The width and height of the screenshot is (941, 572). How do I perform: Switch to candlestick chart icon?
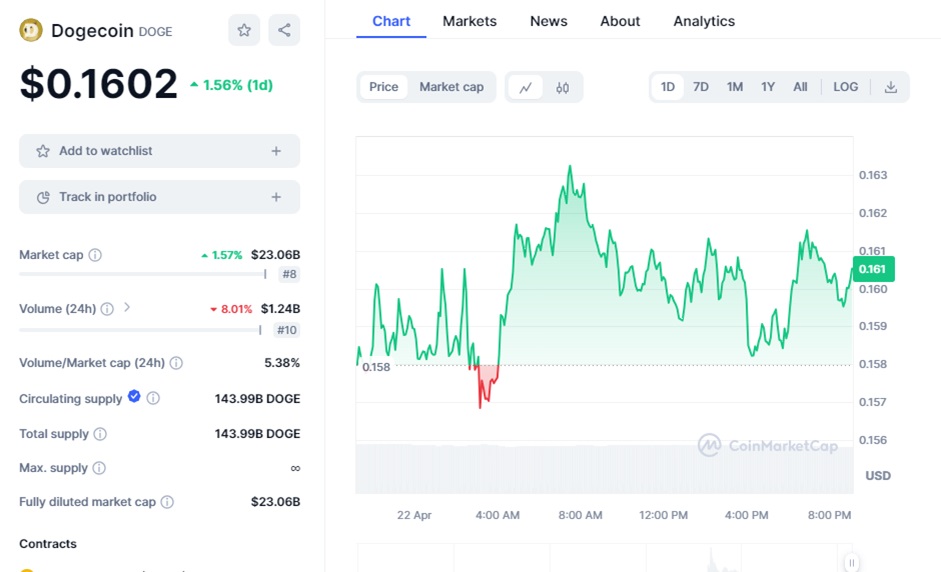pyautogui.click(x=562, y=87)
